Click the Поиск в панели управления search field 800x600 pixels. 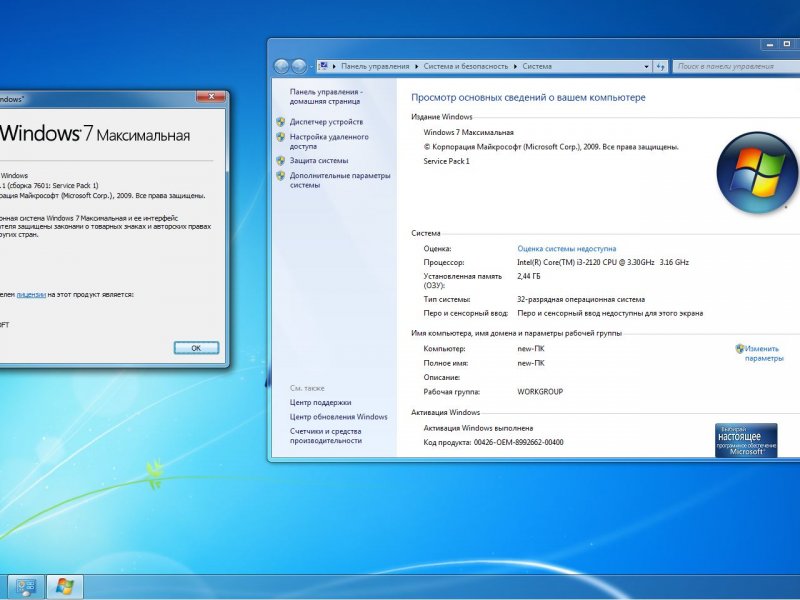point(736,66)
